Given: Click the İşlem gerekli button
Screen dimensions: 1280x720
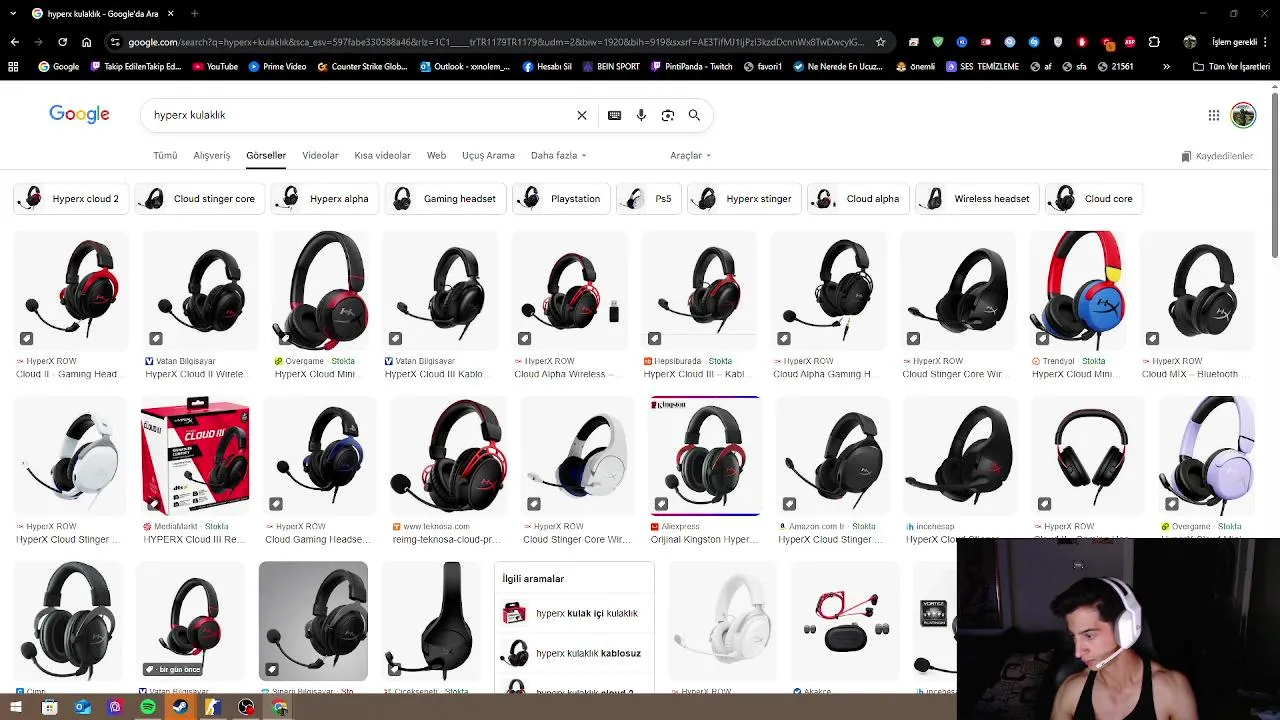Looking at the screenshot, I should click(1234, 42).
